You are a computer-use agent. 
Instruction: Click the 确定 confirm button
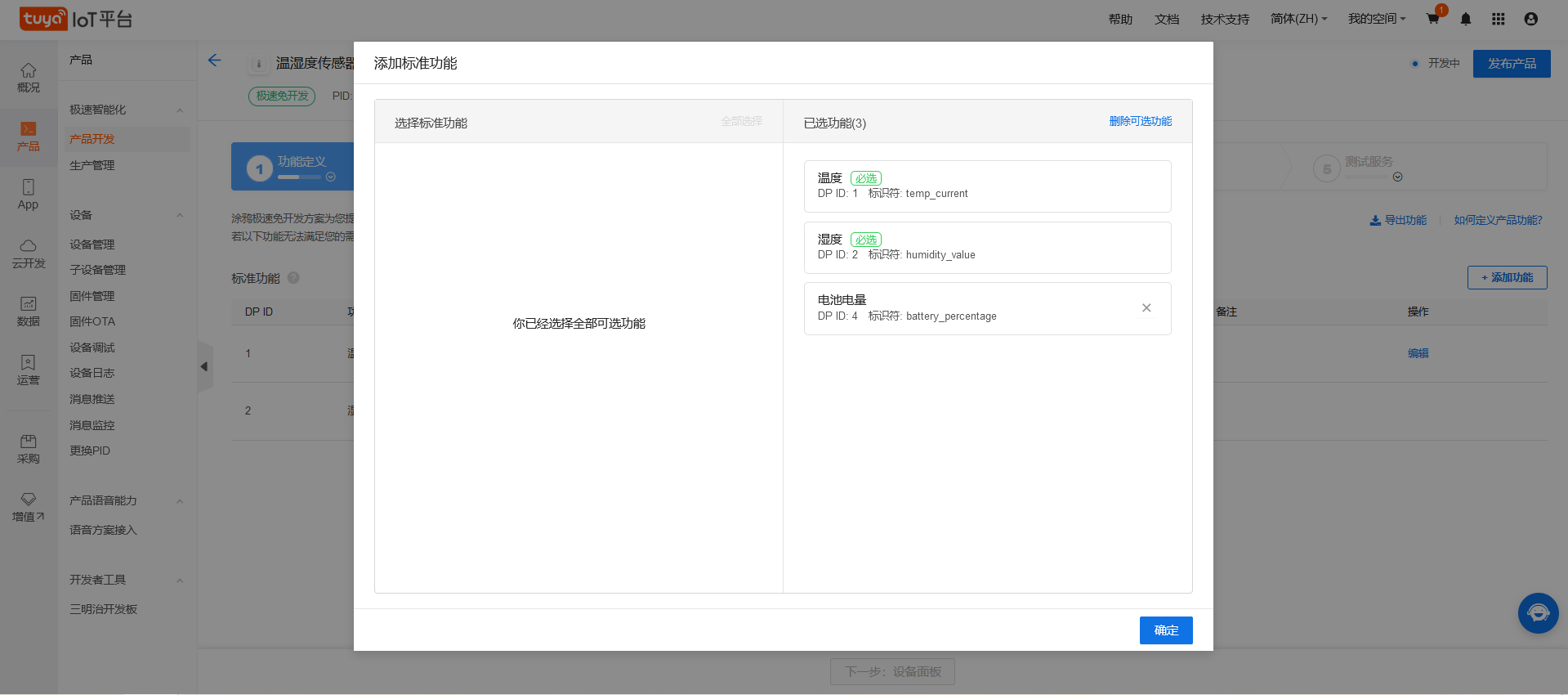tap(1166, 630)
